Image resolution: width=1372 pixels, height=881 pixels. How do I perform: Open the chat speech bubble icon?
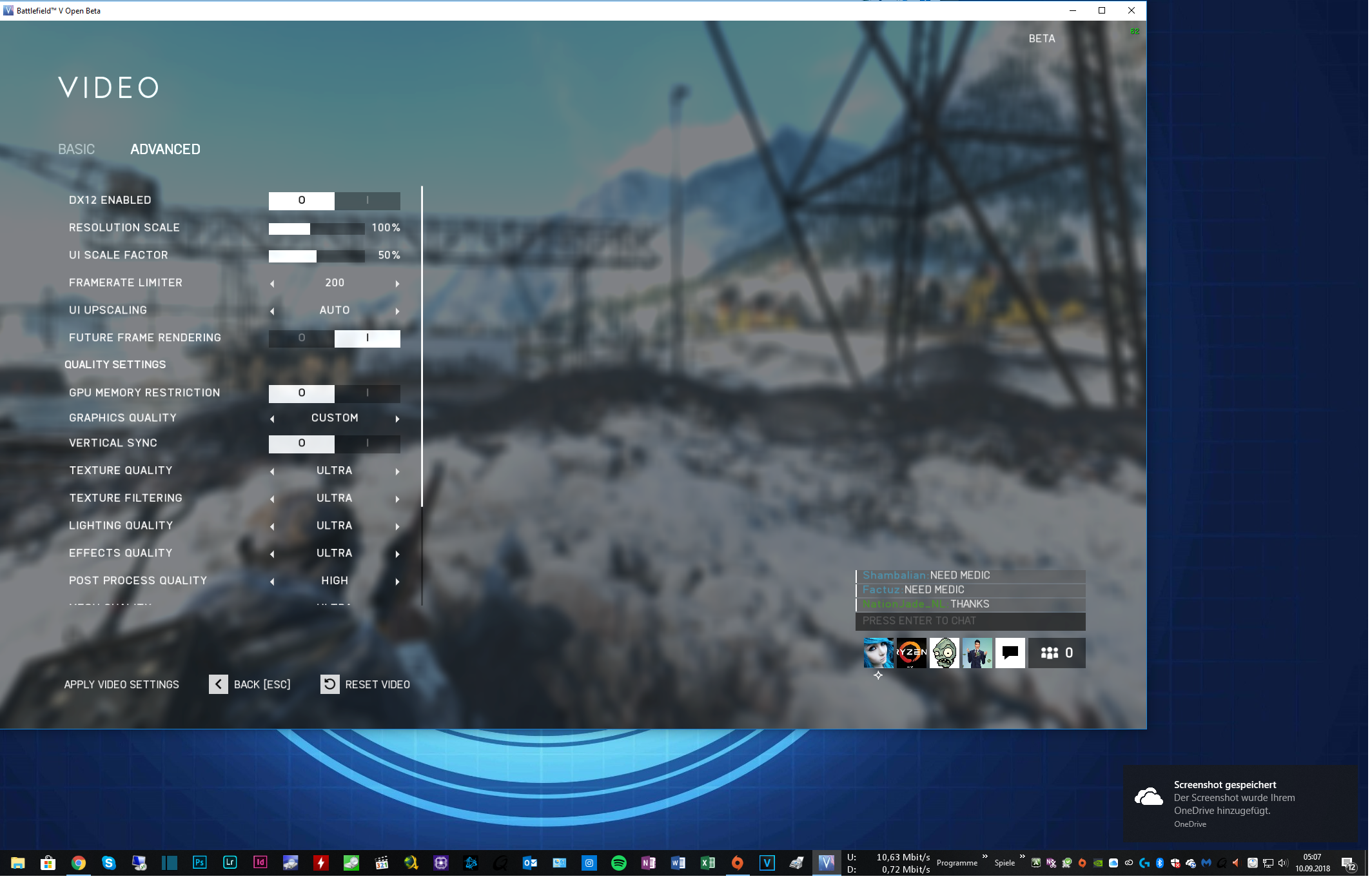1010,653
